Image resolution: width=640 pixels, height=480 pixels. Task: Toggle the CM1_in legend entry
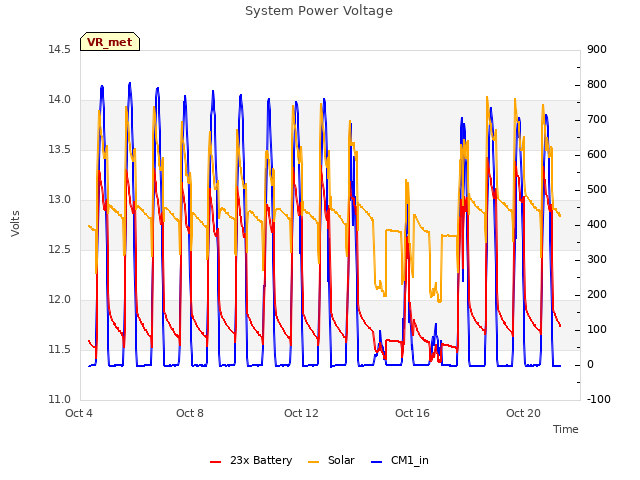[x=400, y=460]
